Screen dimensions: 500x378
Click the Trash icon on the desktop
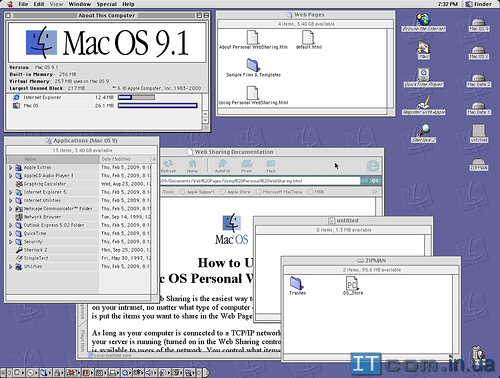point(478,355)
